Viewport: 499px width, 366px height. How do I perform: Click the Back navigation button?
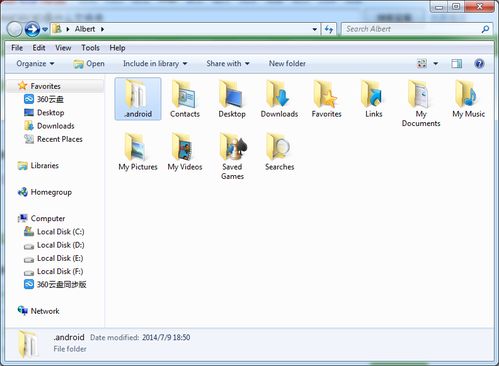(x=15, y=29)
